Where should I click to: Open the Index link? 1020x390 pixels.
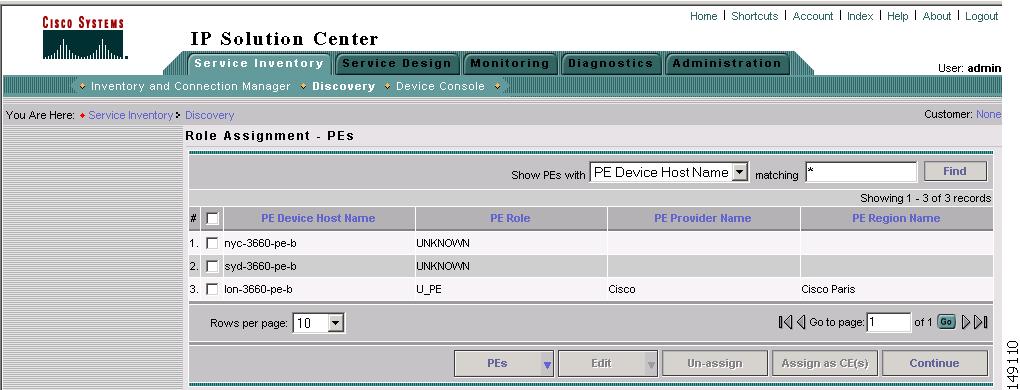pos(860,16)
